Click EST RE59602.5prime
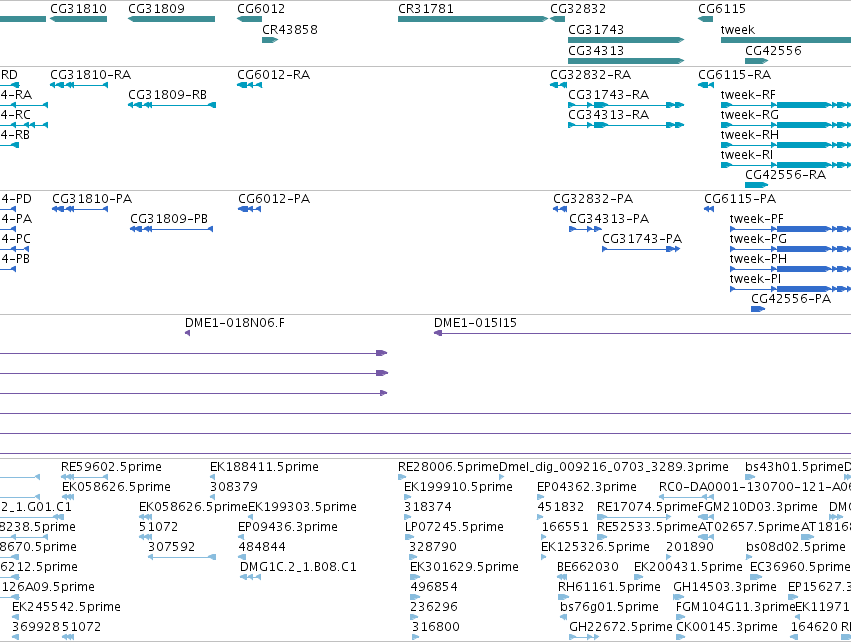The height and width of the screenshot is (642, 851). (111, 467)
